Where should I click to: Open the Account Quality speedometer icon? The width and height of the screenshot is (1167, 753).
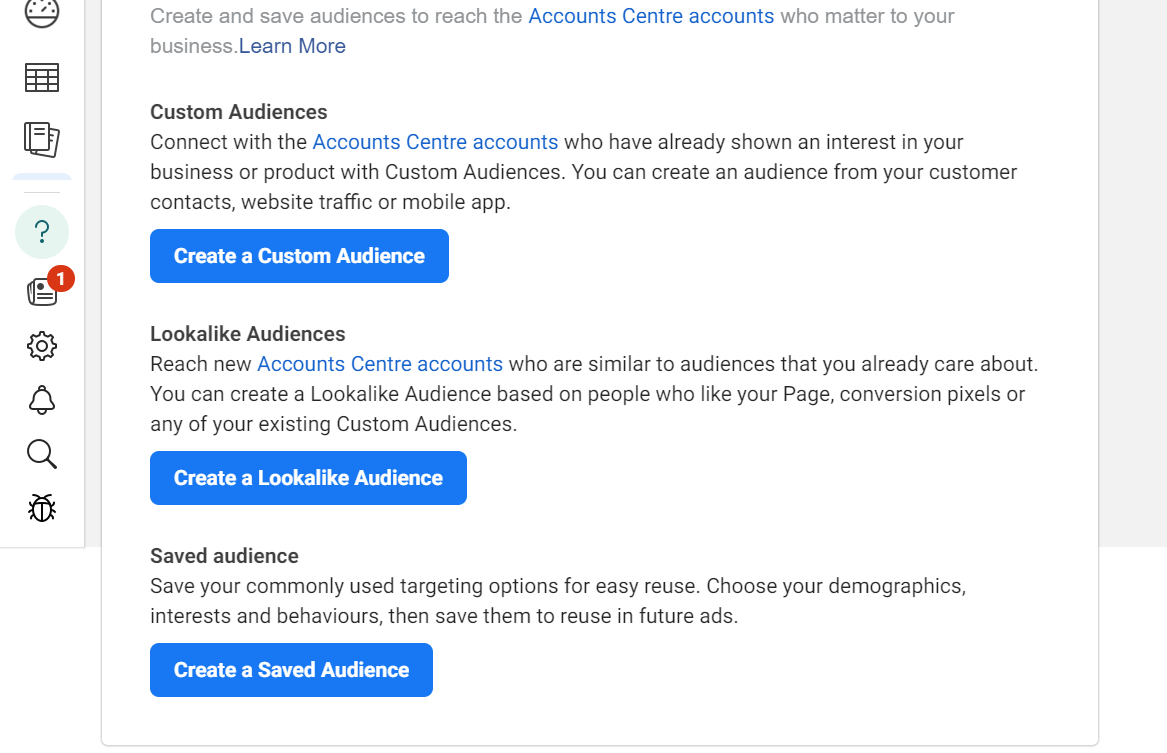click(41, 12)
